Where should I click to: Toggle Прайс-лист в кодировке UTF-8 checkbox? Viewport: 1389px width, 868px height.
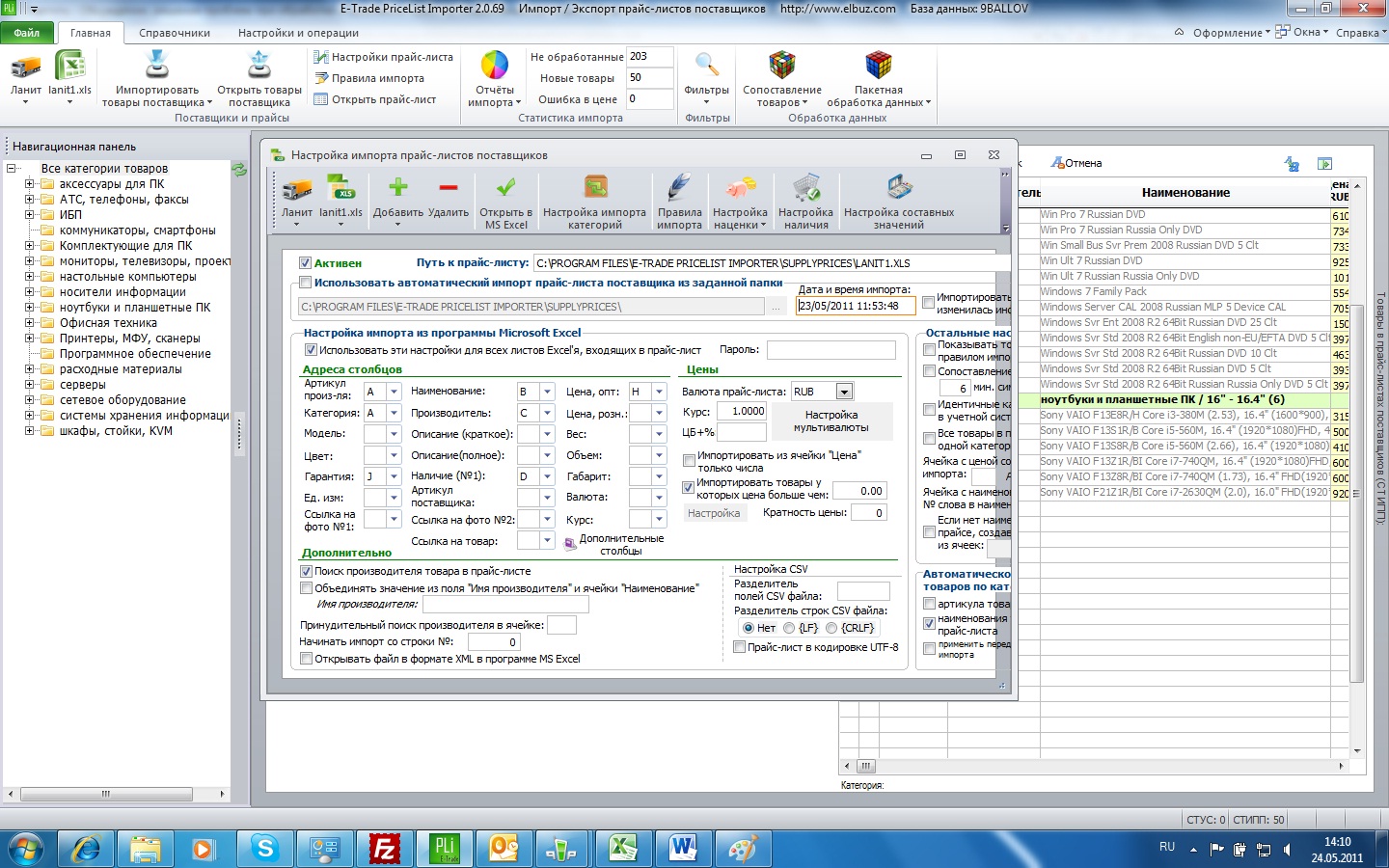point(740,647)
